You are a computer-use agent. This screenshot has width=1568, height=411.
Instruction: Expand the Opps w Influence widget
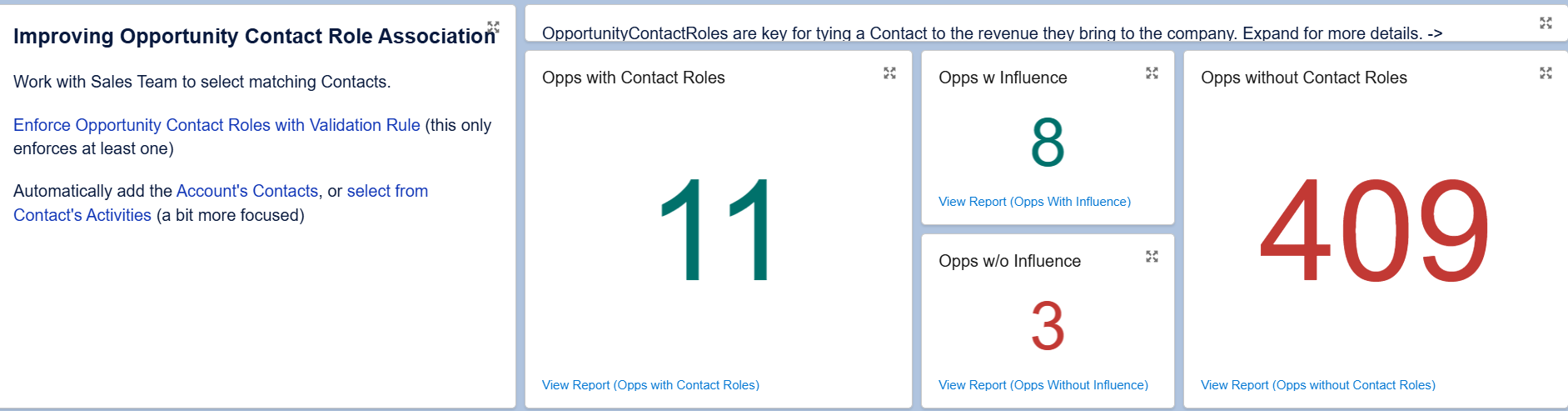pyautogui.click(x=1152, y=73)
